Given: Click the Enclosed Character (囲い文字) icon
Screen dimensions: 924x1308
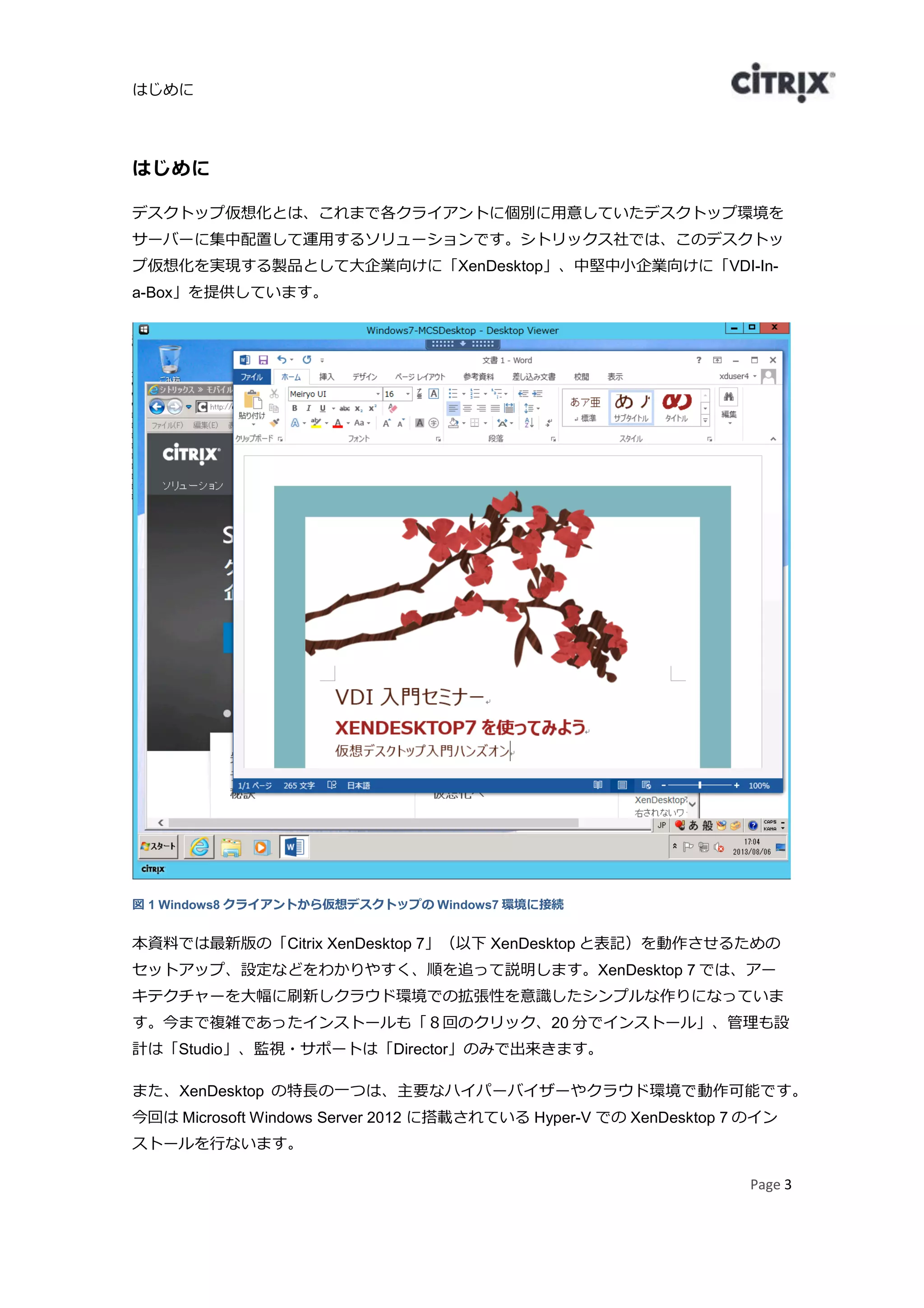Looking at the screenshot, I should point(434,423).
